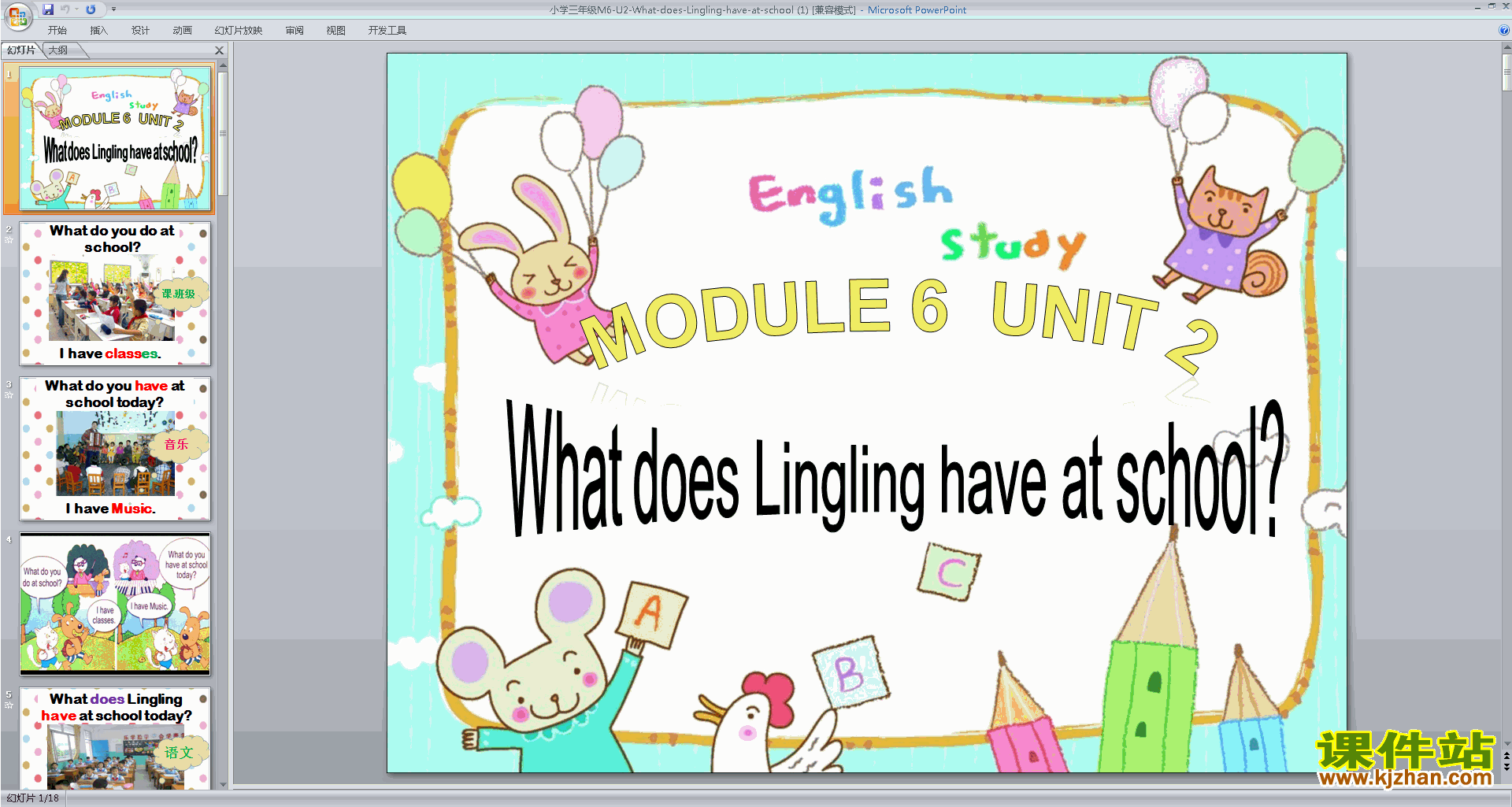1512x807 pixels.
Task: Select slide 1 title thumbnail
Action: (115, 139)
